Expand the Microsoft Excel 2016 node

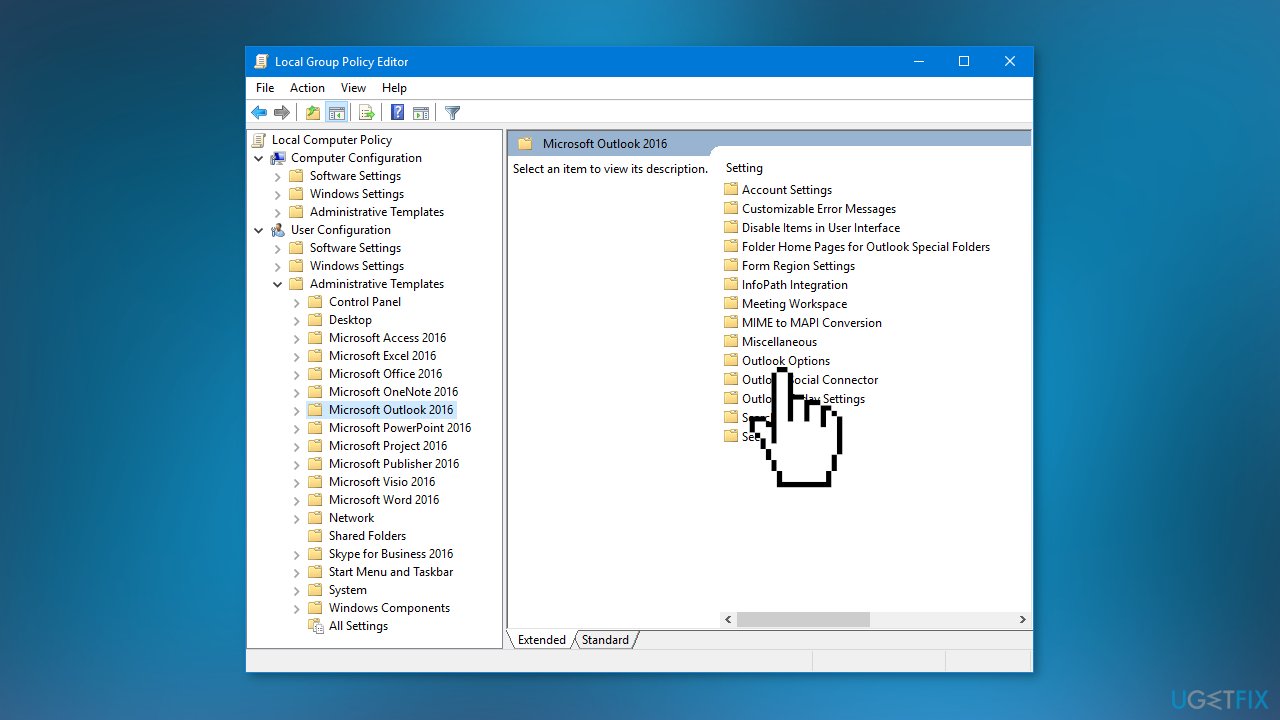pyautogui.click(x=297, y=356)
